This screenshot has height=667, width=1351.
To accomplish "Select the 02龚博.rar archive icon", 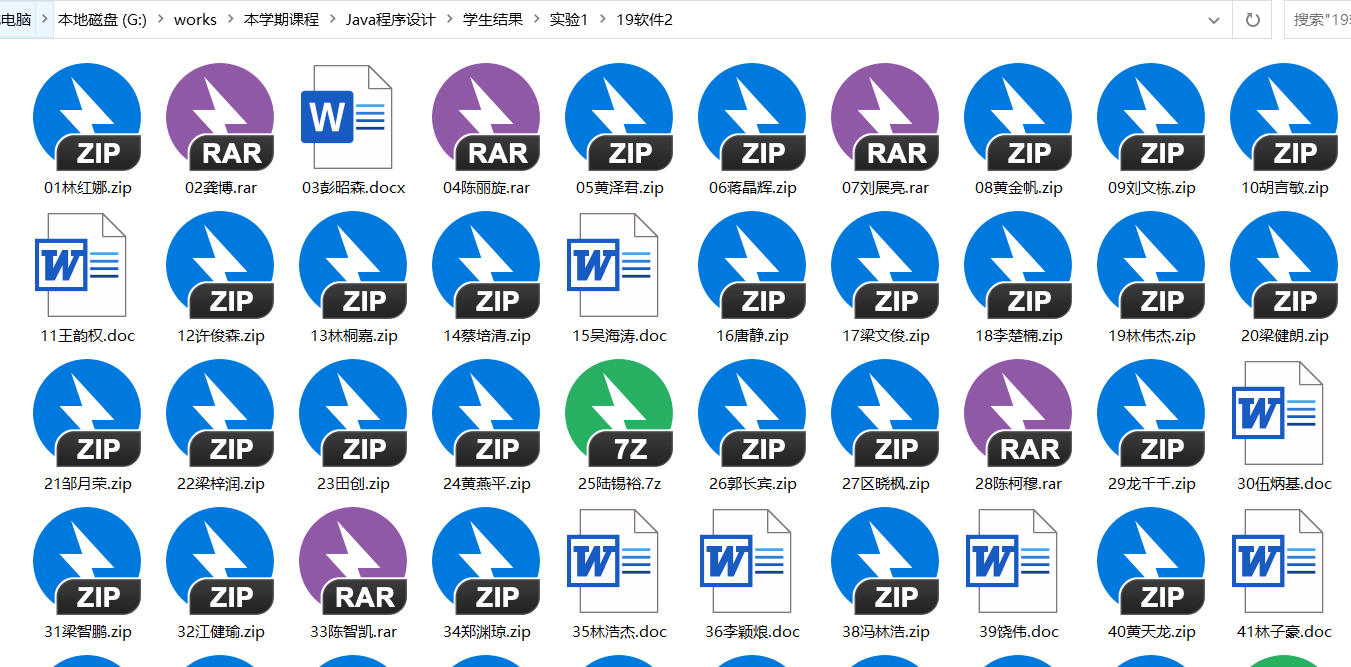I will 220,118.
